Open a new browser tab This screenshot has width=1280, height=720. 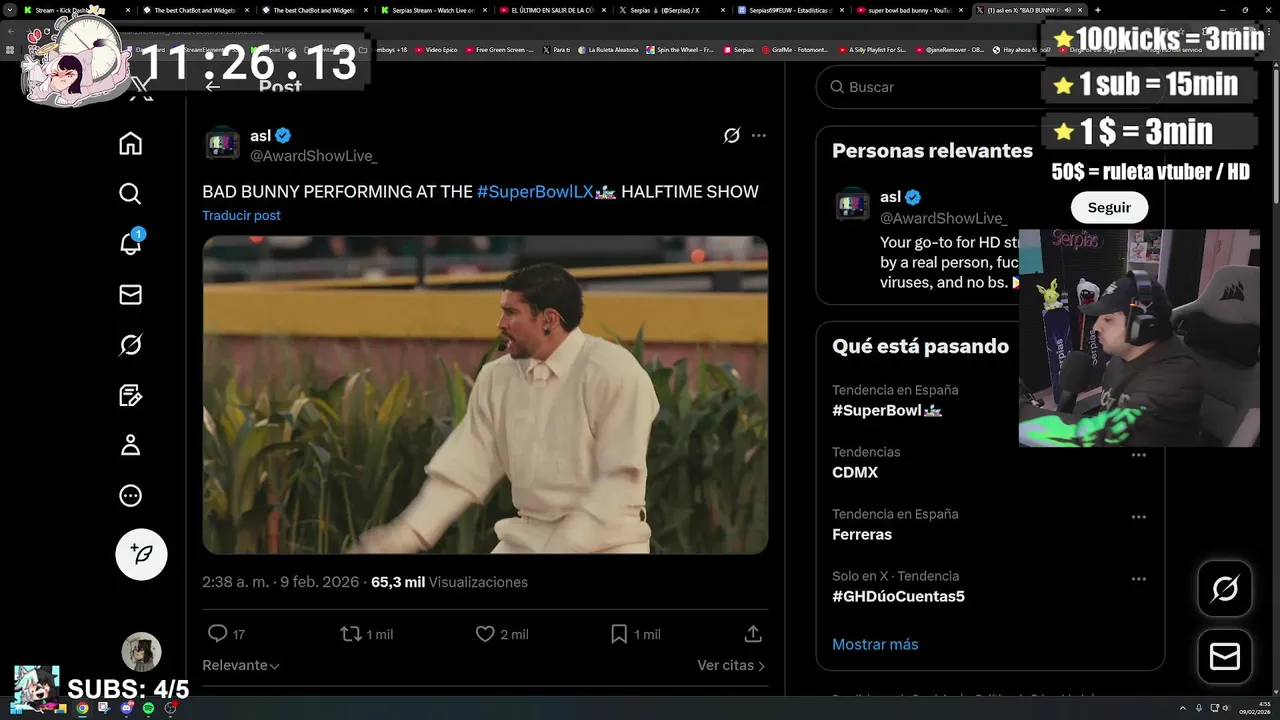coord(1097,10)
